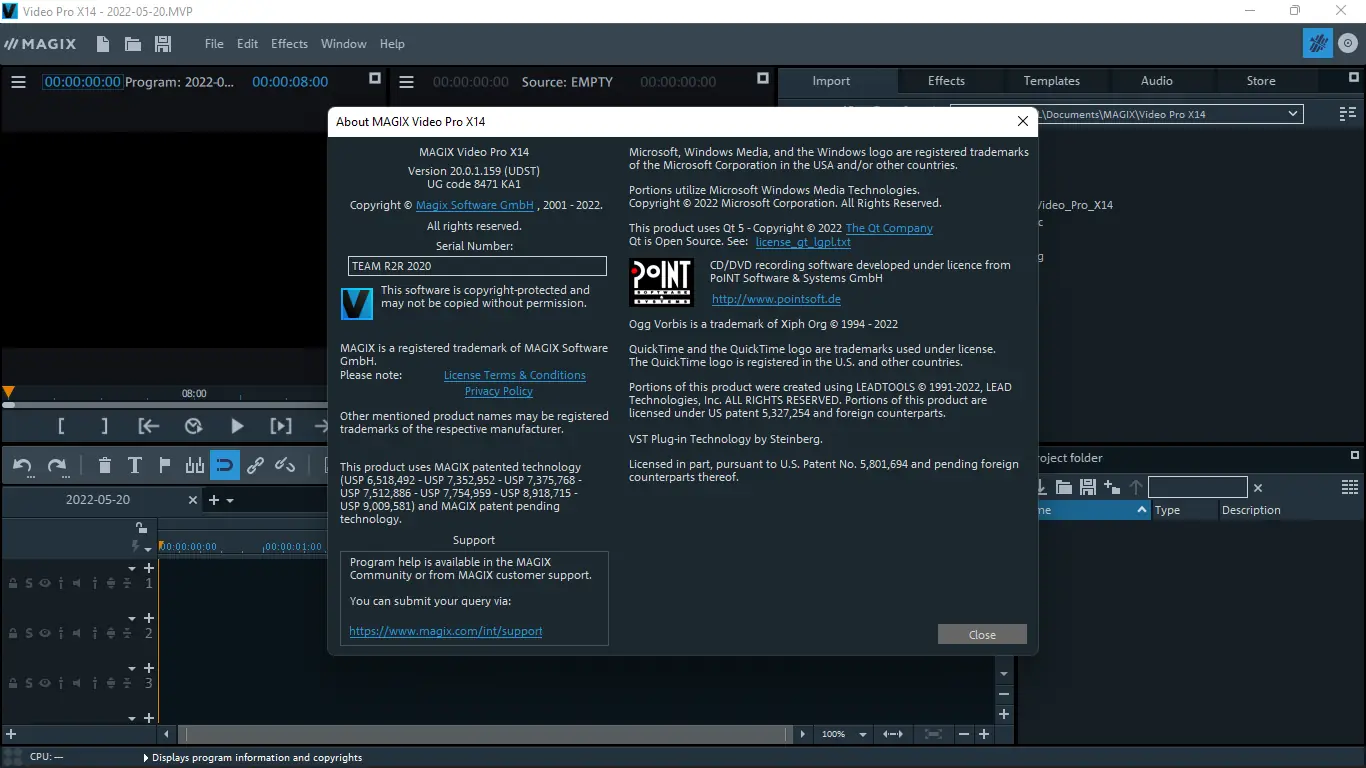
Task: Lock track 1 with its padlock icon
Action: tap(13, 584)
